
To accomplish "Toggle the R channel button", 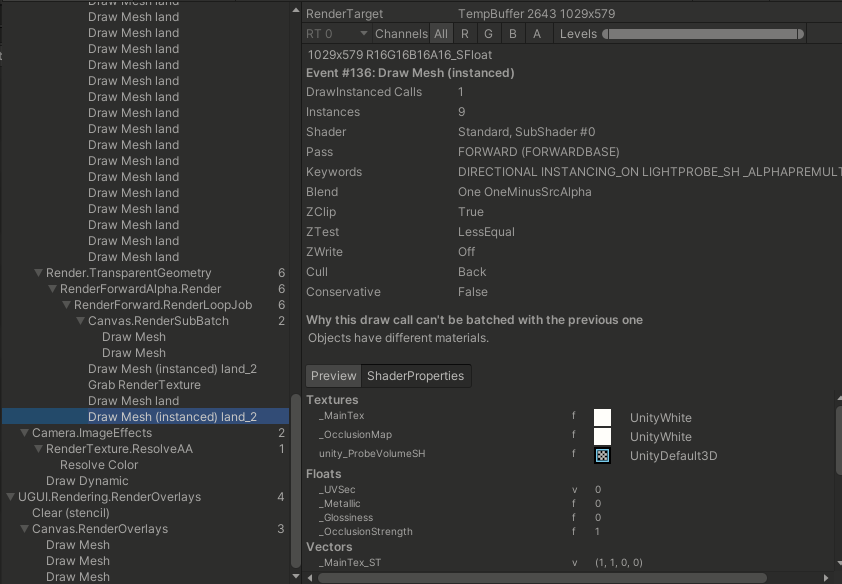I will coord(464,34).
